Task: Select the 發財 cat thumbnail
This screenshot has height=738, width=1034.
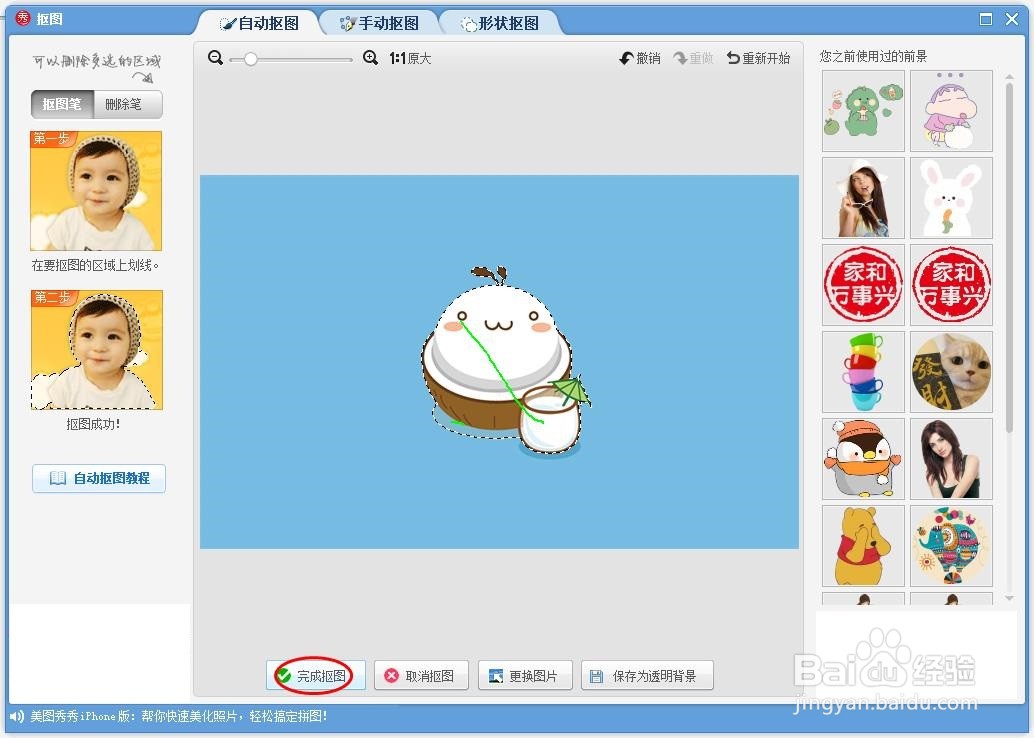Action: click(951, 372)
